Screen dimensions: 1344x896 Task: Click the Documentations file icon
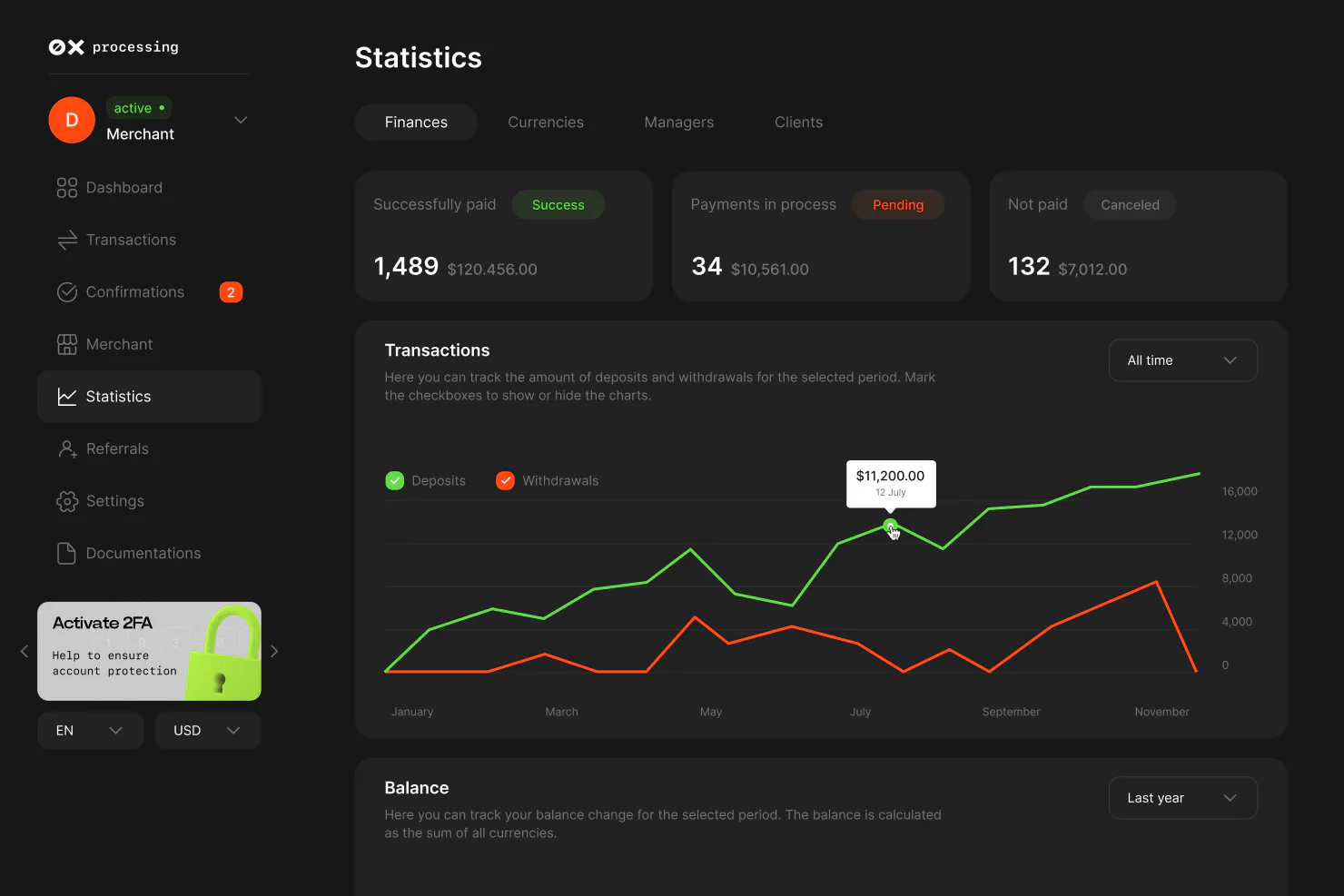tap(66, 553)
